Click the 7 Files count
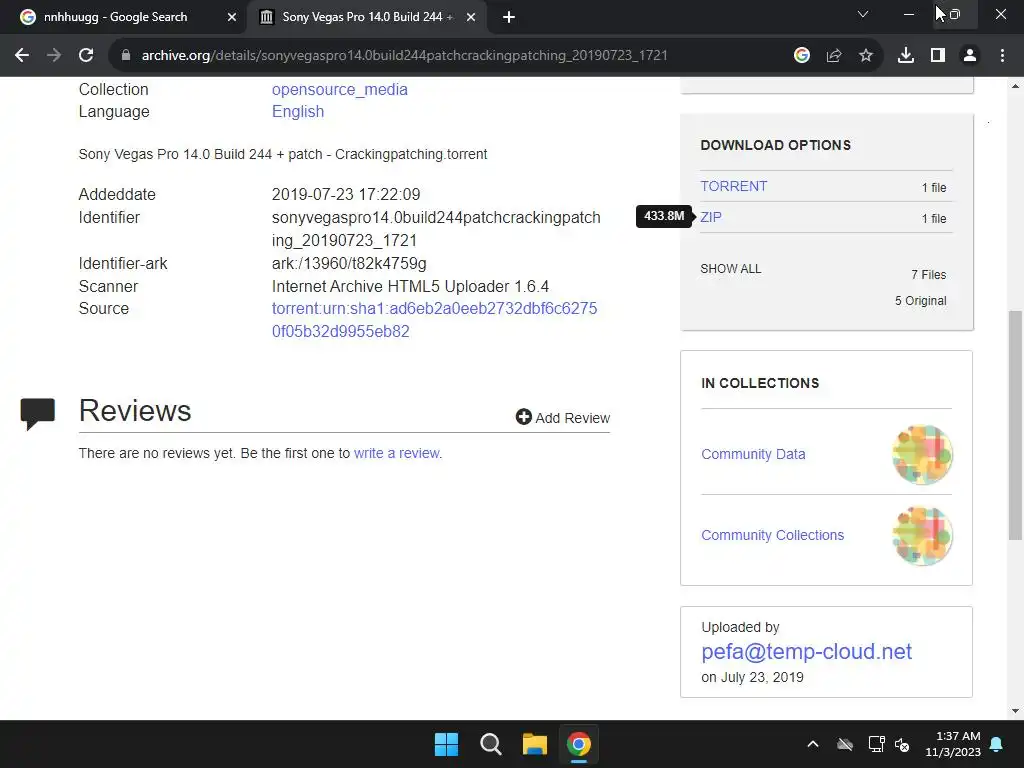 click(928, 275)
